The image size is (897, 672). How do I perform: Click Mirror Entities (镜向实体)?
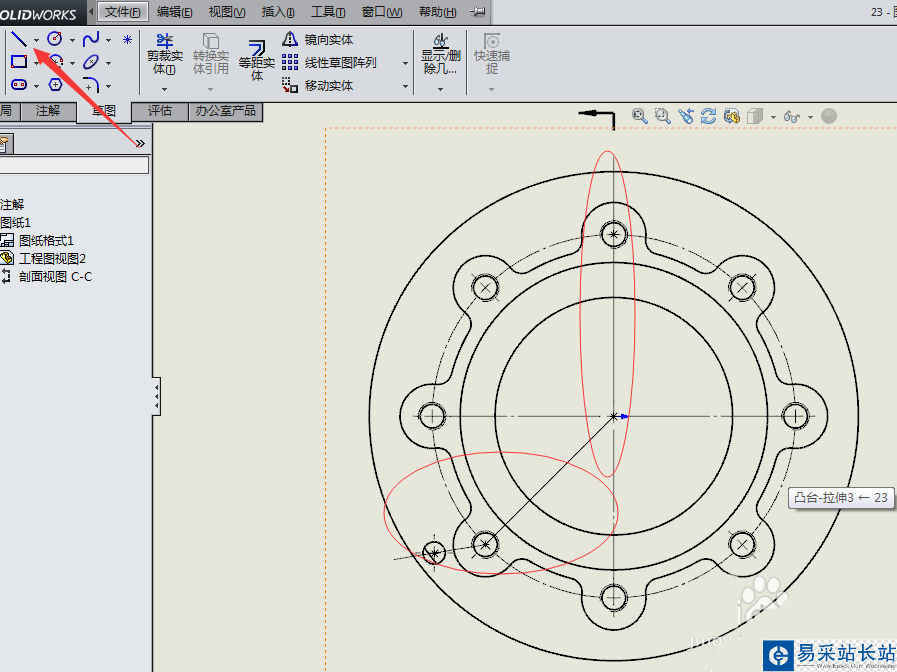coord(319,39)
